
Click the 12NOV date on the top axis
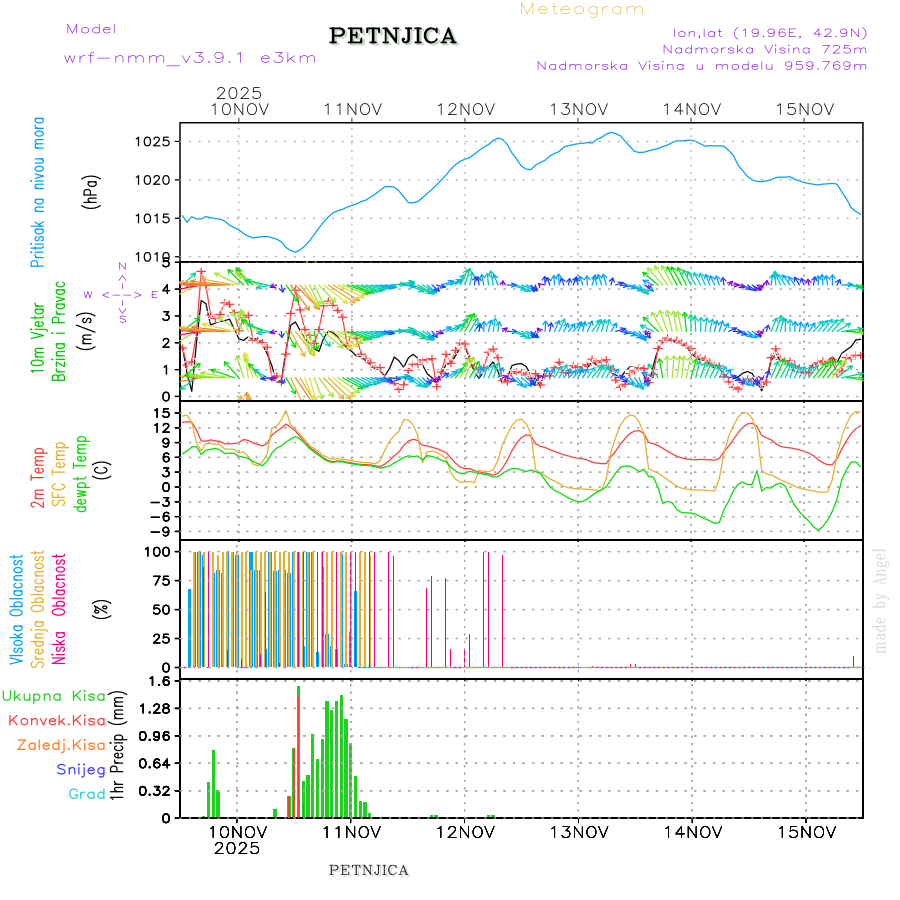tap(465, 109)
